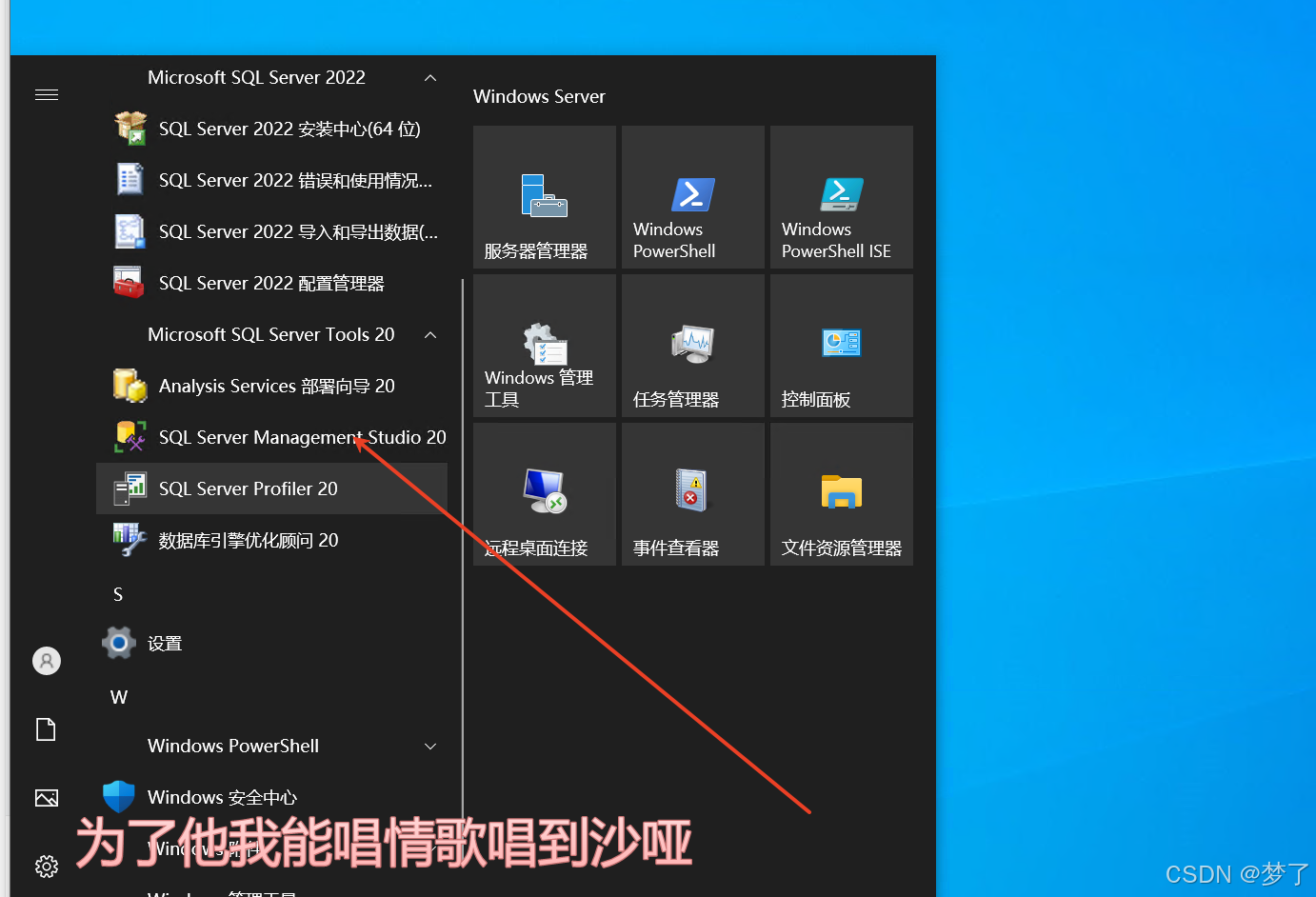Open the 控制面板 tile
The image size is (1316, 897).
[842, 346]
